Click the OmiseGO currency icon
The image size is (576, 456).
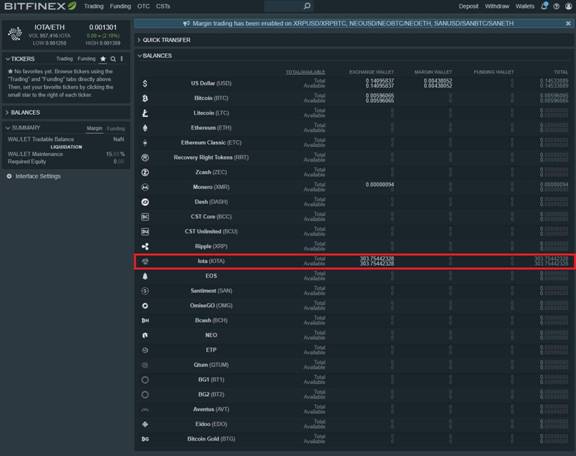(x=145, y=306)
